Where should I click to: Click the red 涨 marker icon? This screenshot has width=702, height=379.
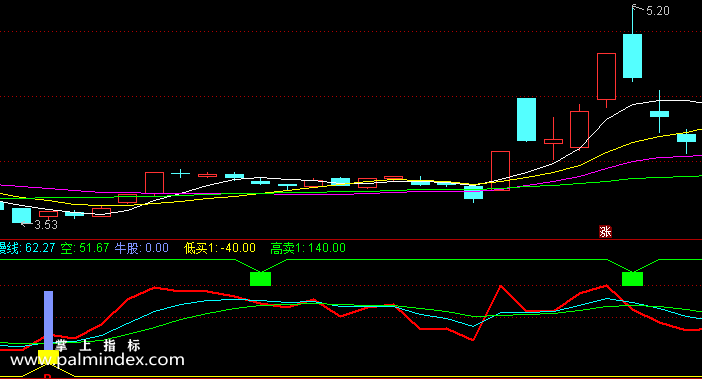pos(605,231)
